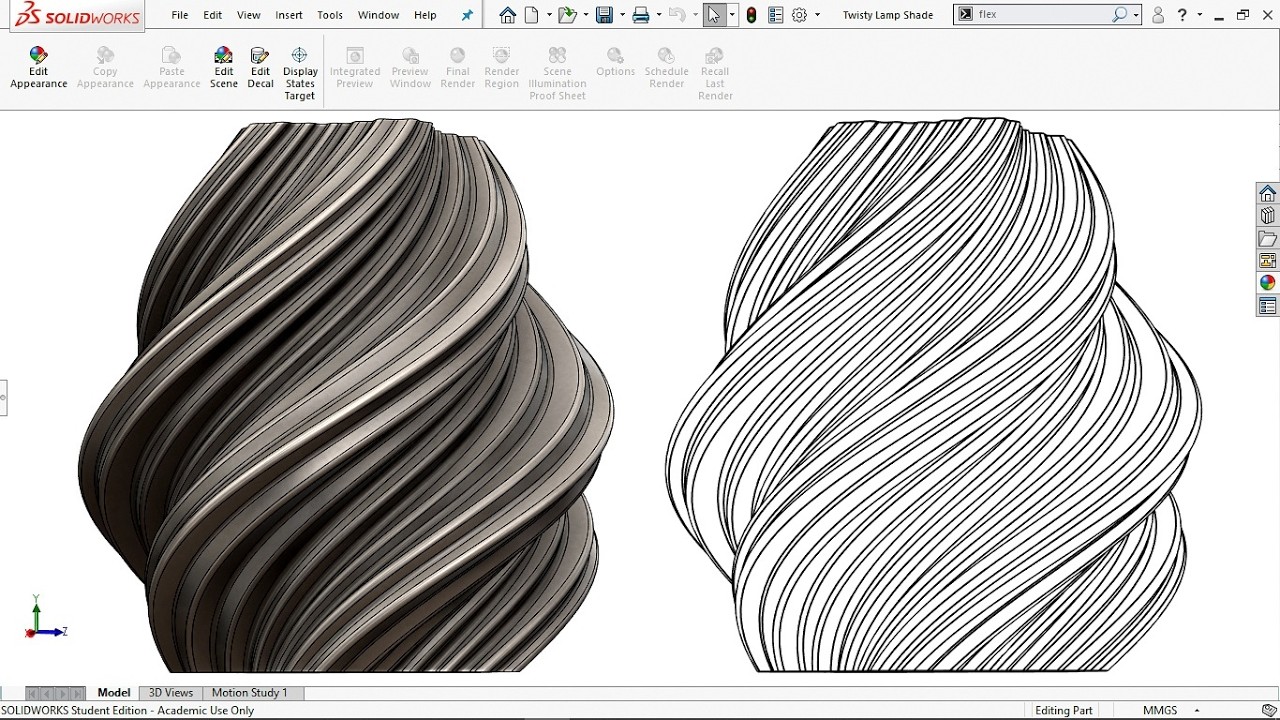Image resolution: width=1280 pixels, height=720 pixels.
Task: Click the user login icon
Action: click(1158, 15)
